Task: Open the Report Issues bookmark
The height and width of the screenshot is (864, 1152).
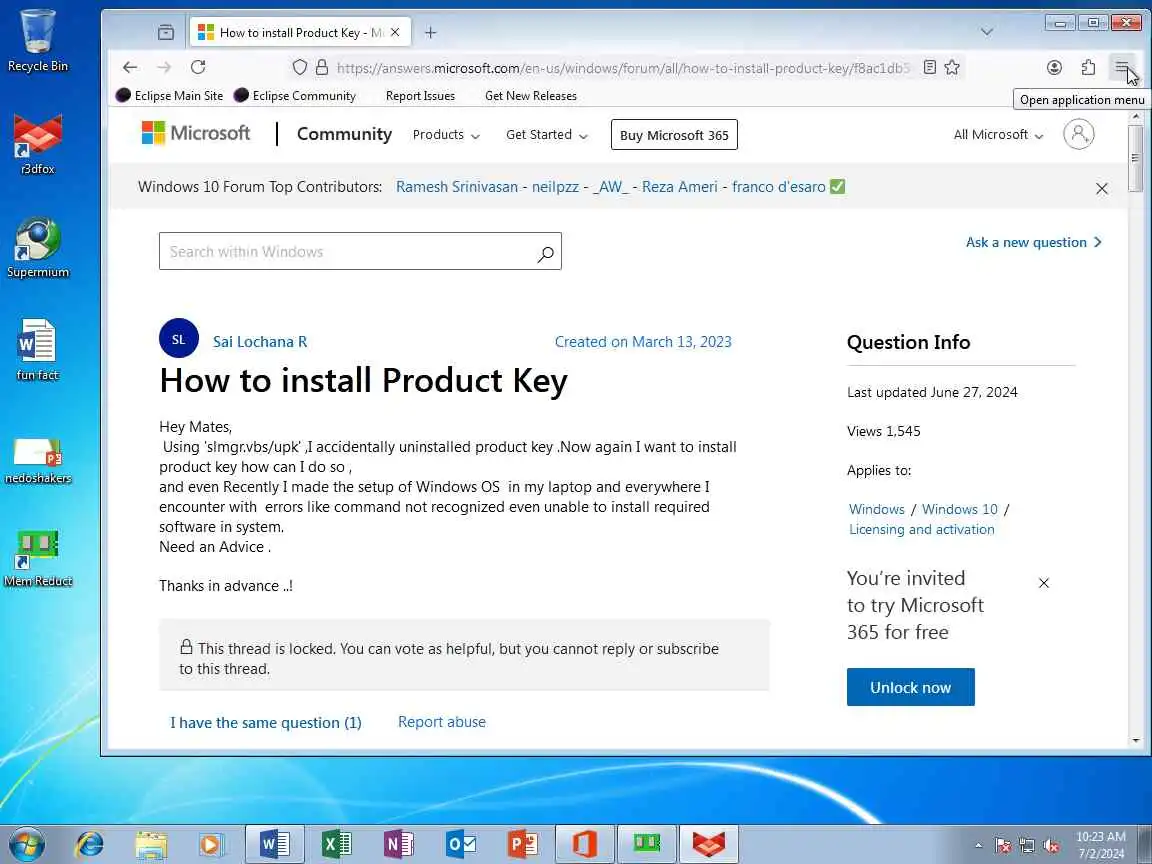Action: [420, 96]
